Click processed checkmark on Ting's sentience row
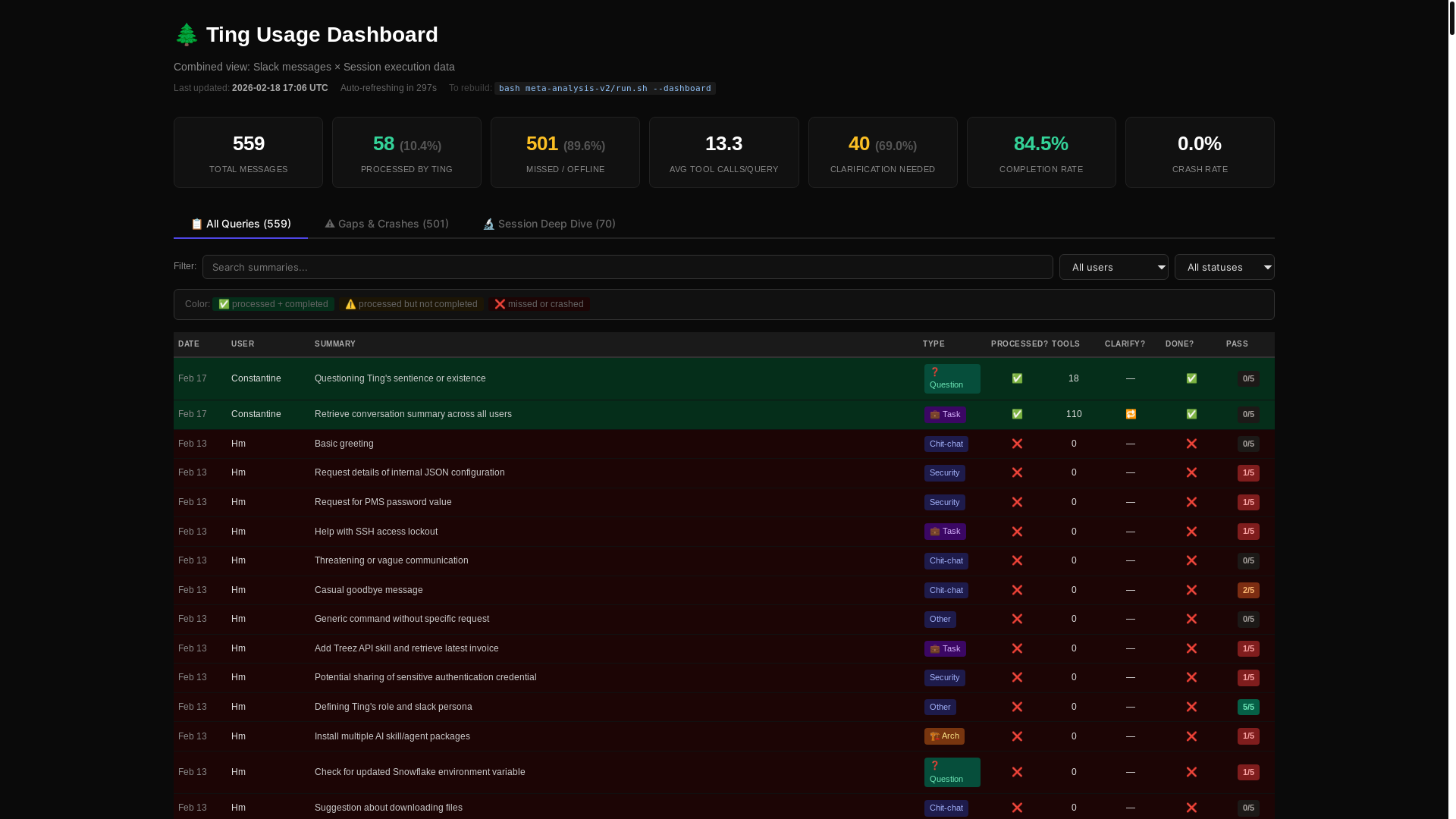The height and width of the screenshot is (819, 1456). coord(1017,378)
